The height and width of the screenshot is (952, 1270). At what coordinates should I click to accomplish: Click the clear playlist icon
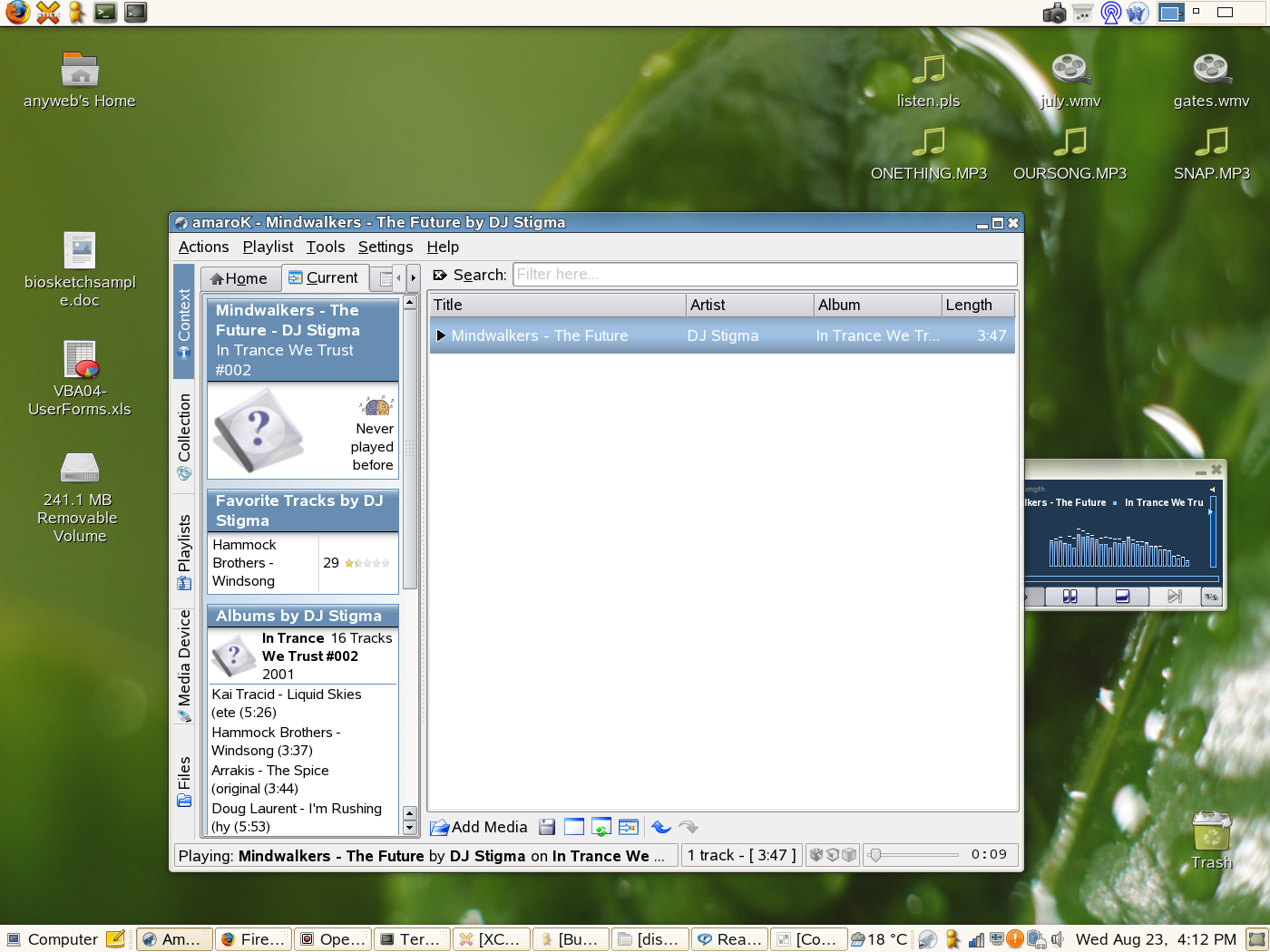(574, 827)
